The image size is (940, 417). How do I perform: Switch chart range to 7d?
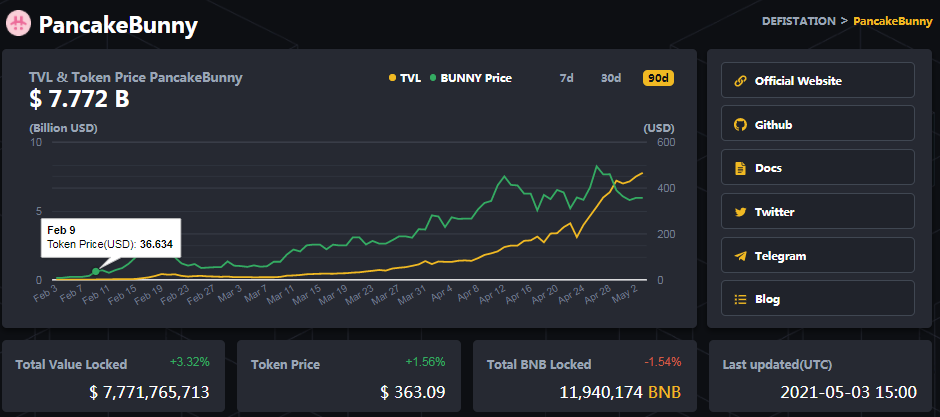[x=567, y=78]
